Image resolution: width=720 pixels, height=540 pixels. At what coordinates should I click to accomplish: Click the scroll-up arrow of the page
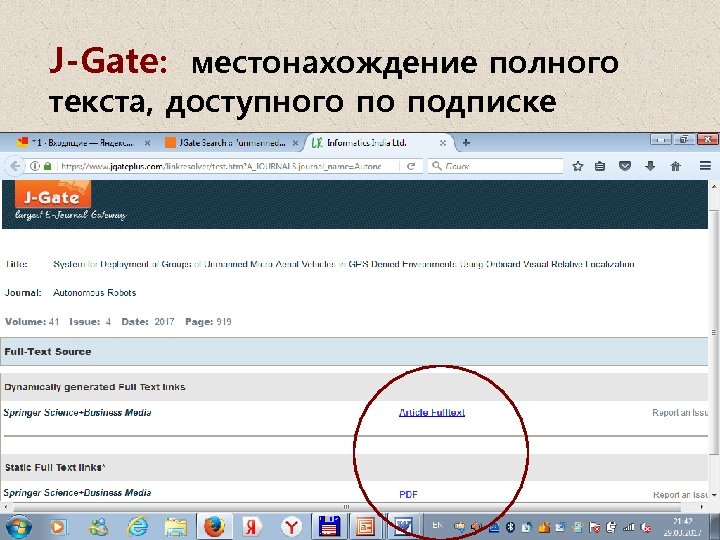[x=714, y=187]
